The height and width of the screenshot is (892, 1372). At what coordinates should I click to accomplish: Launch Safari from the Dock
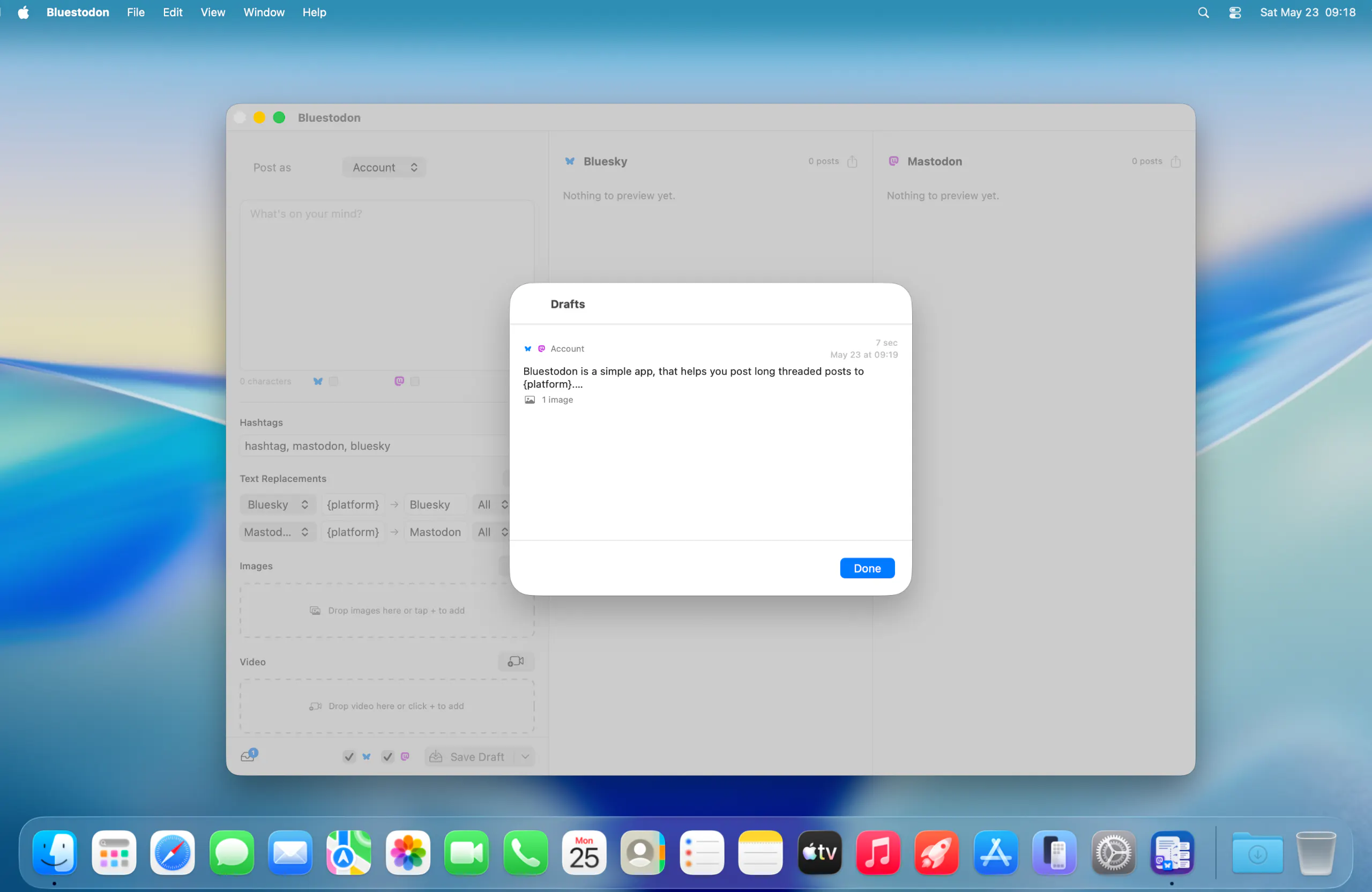pos(173,852)
